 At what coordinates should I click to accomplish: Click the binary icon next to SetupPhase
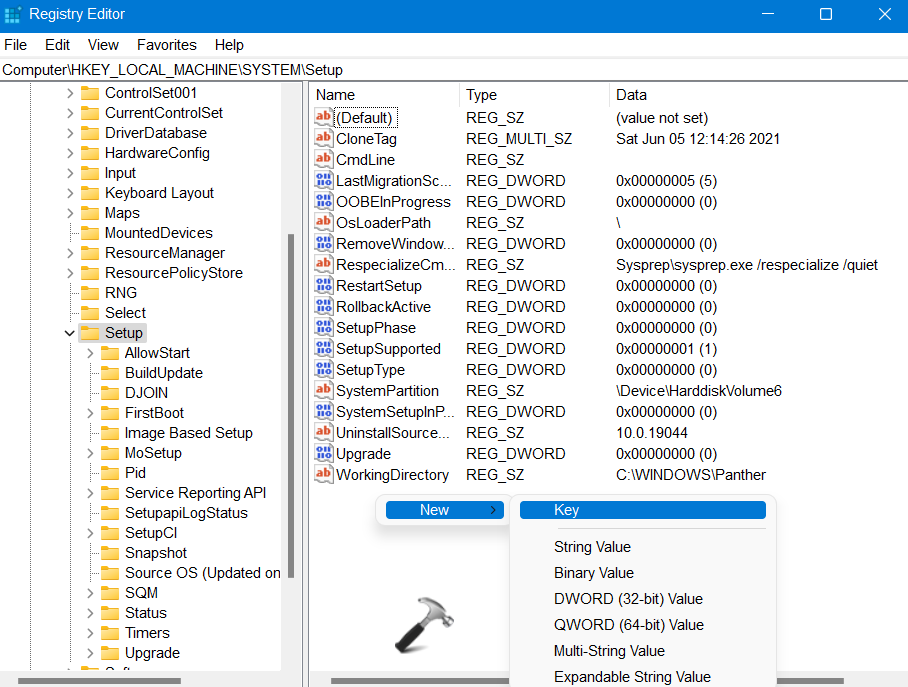[x=323, y=328]
